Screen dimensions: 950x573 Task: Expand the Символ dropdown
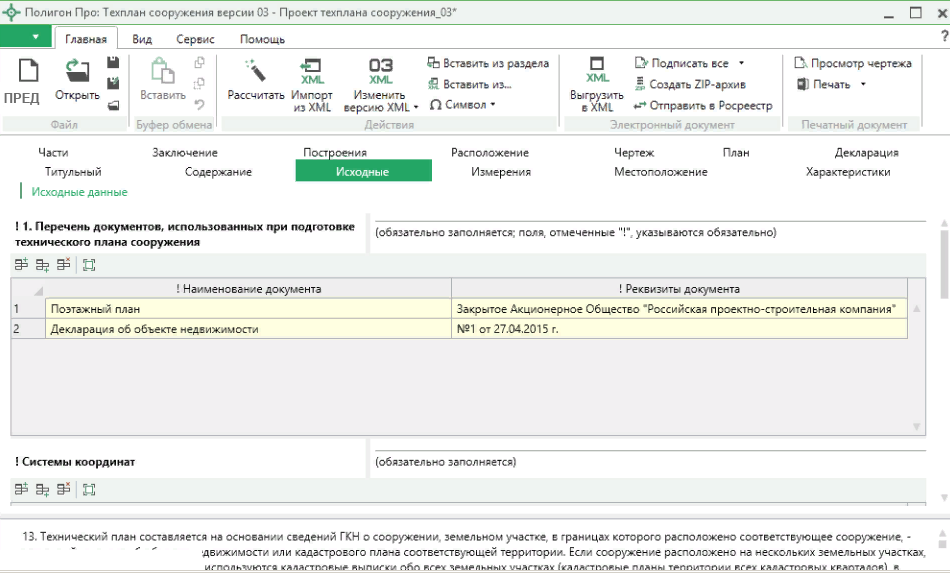(x=463, y=105)
